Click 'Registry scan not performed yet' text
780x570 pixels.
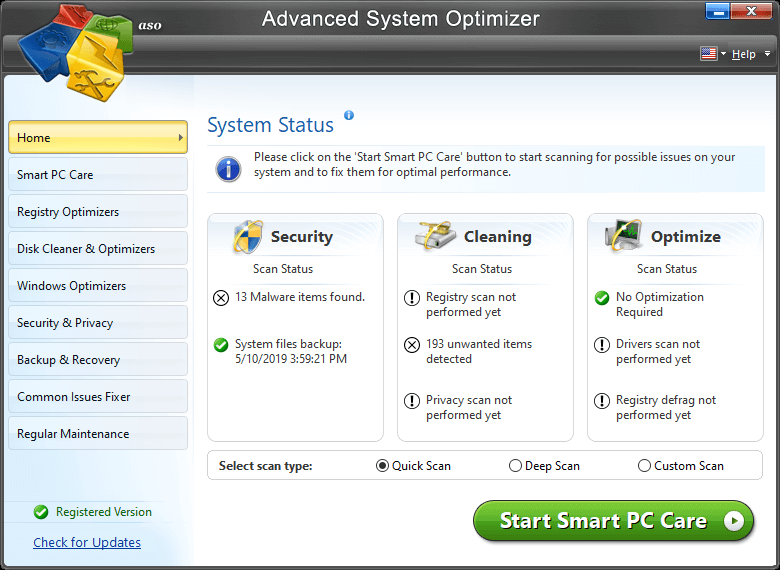(x=471, y=304)
